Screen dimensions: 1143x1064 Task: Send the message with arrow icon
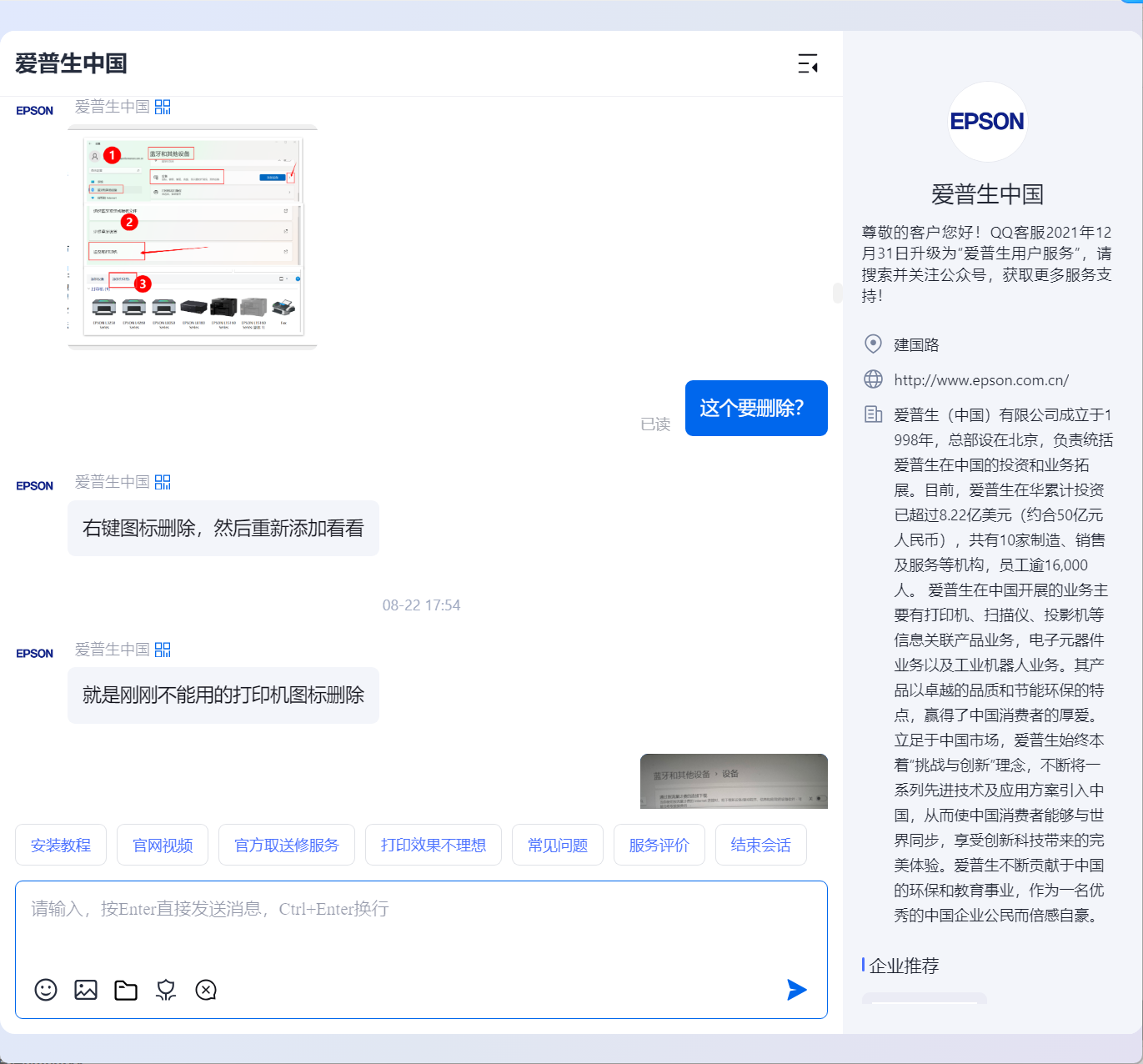click(x=796, y=990)
